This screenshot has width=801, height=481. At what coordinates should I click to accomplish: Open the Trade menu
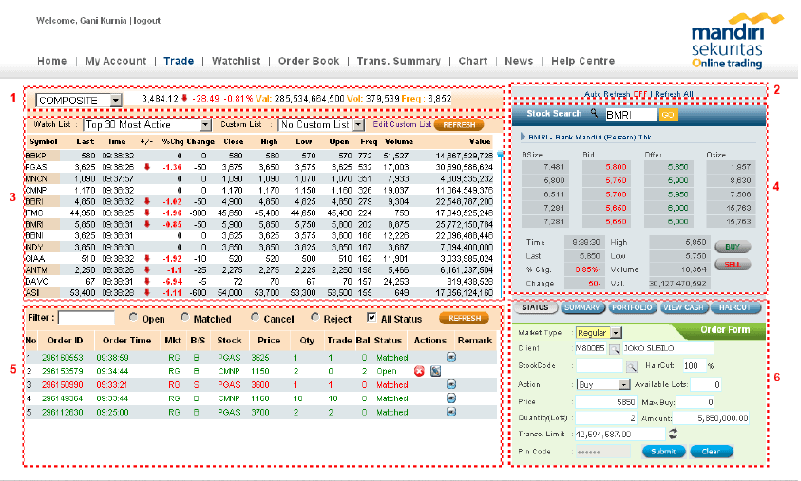179,61
